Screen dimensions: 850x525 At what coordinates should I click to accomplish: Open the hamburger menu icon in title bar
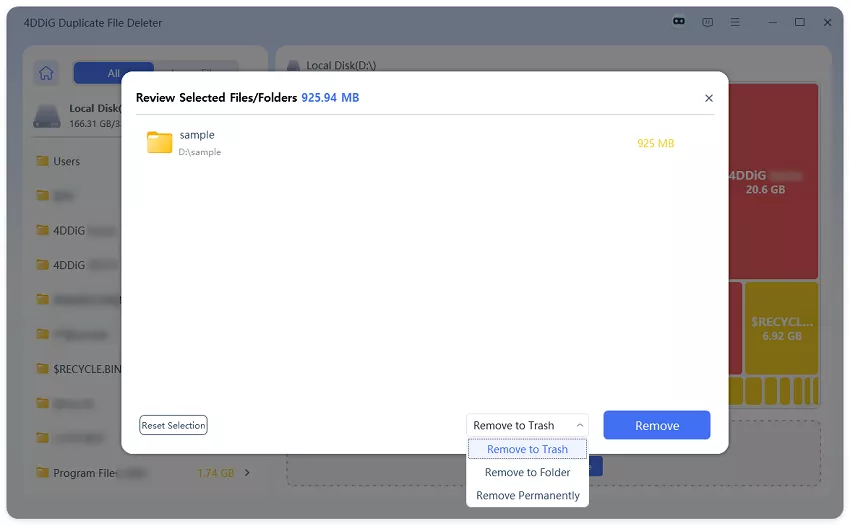click(735, 22)
